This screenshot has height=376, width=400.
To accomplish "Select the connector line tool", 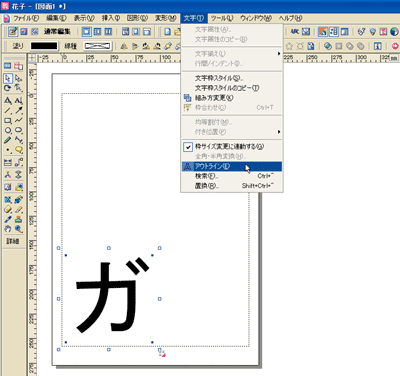I will pos(19,162).
